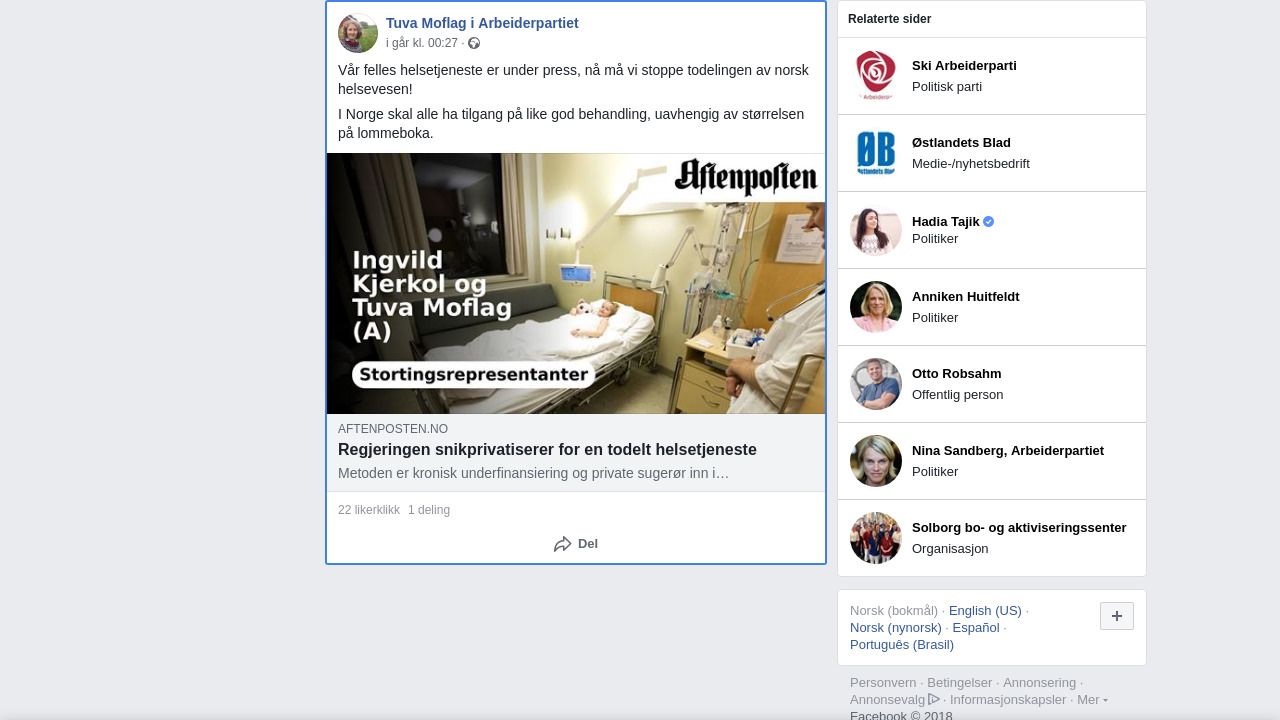Expand the Mer footer dropdown

pyautogui.click(x=1092, y=699)
